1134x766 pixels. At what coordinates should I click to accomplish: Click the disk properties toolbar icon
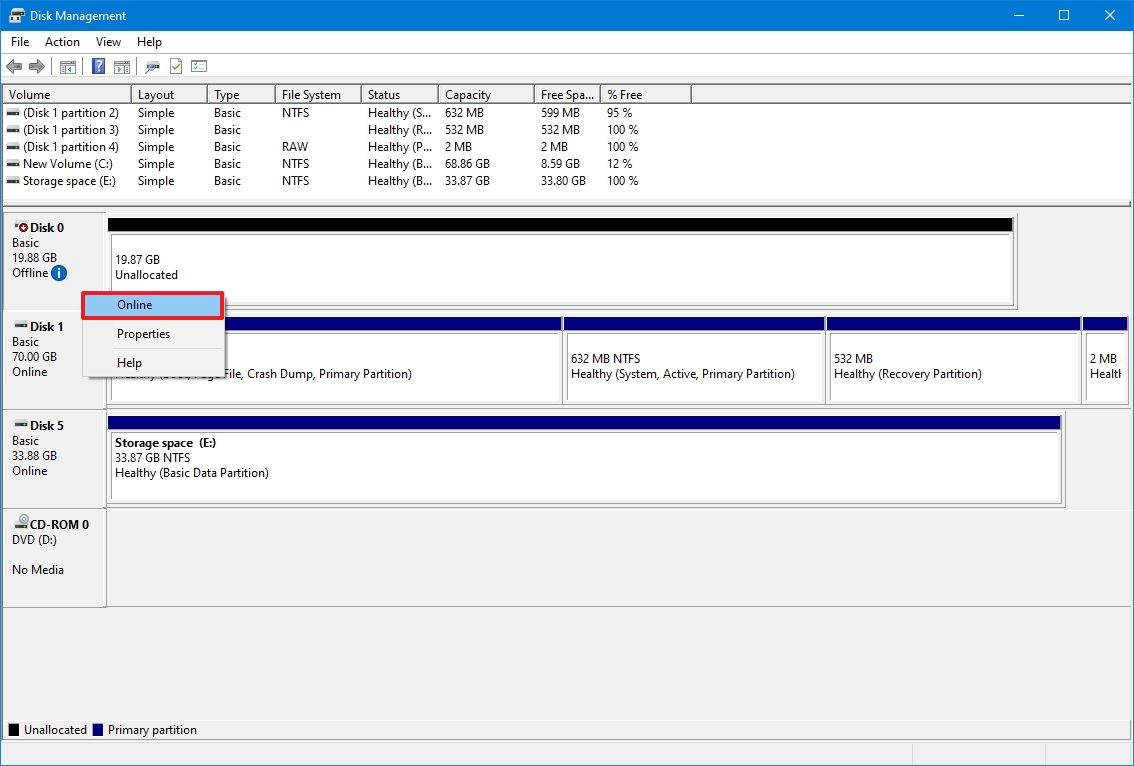[152, 66]
